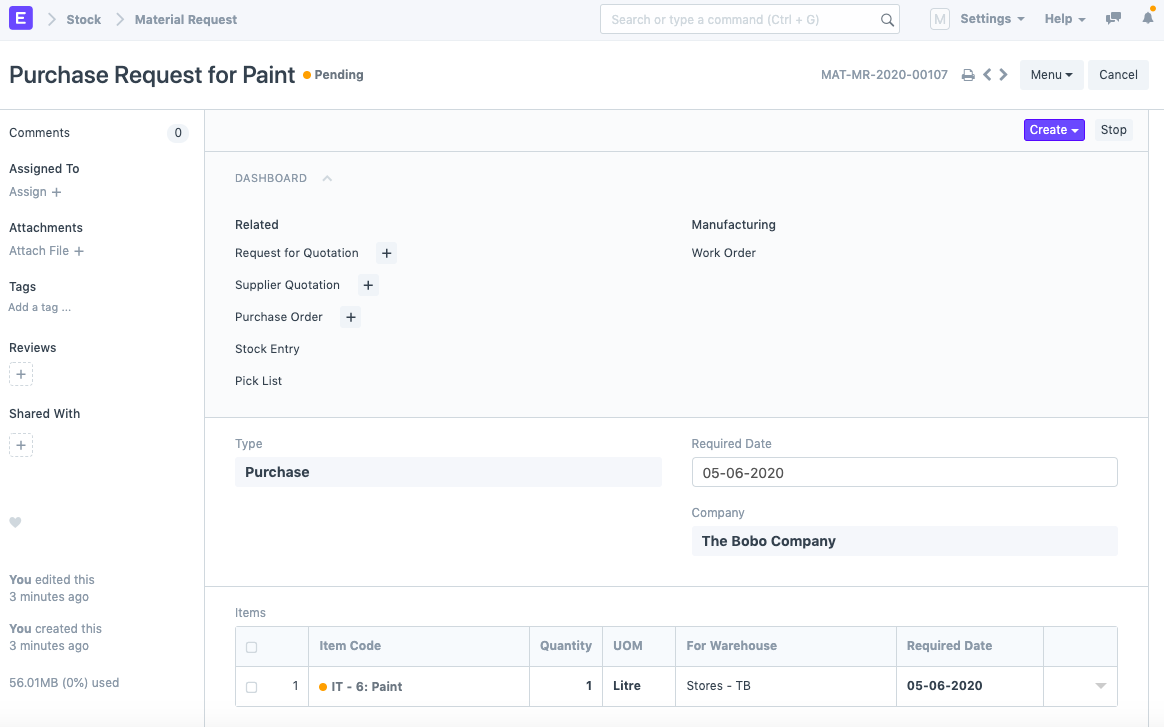The height and width of the screenshot is (727, 1164).
Task: Open the Settings menu
Action: pos(991,19)
